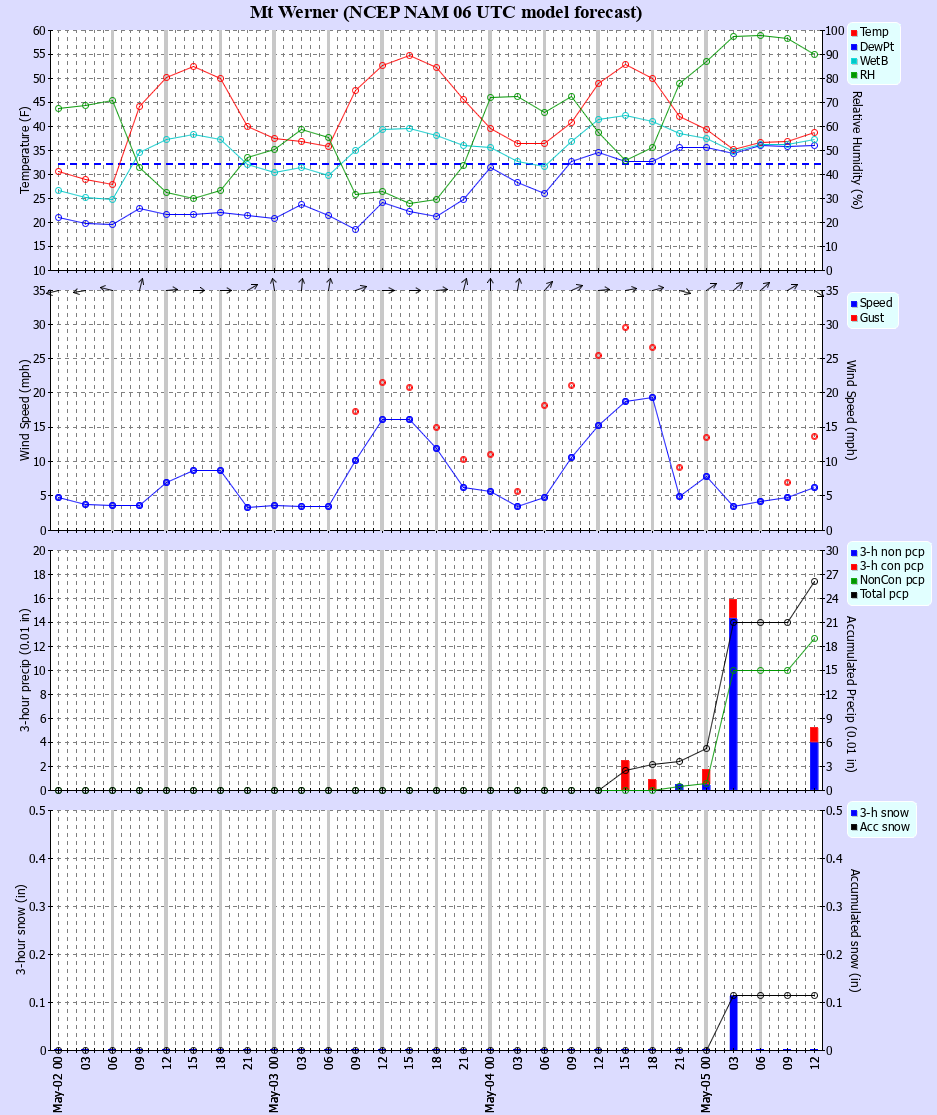Click the tallest blue precipitation bar at May-05 03
This screenshot has height=1115, width=937.
tap(733, 704)
